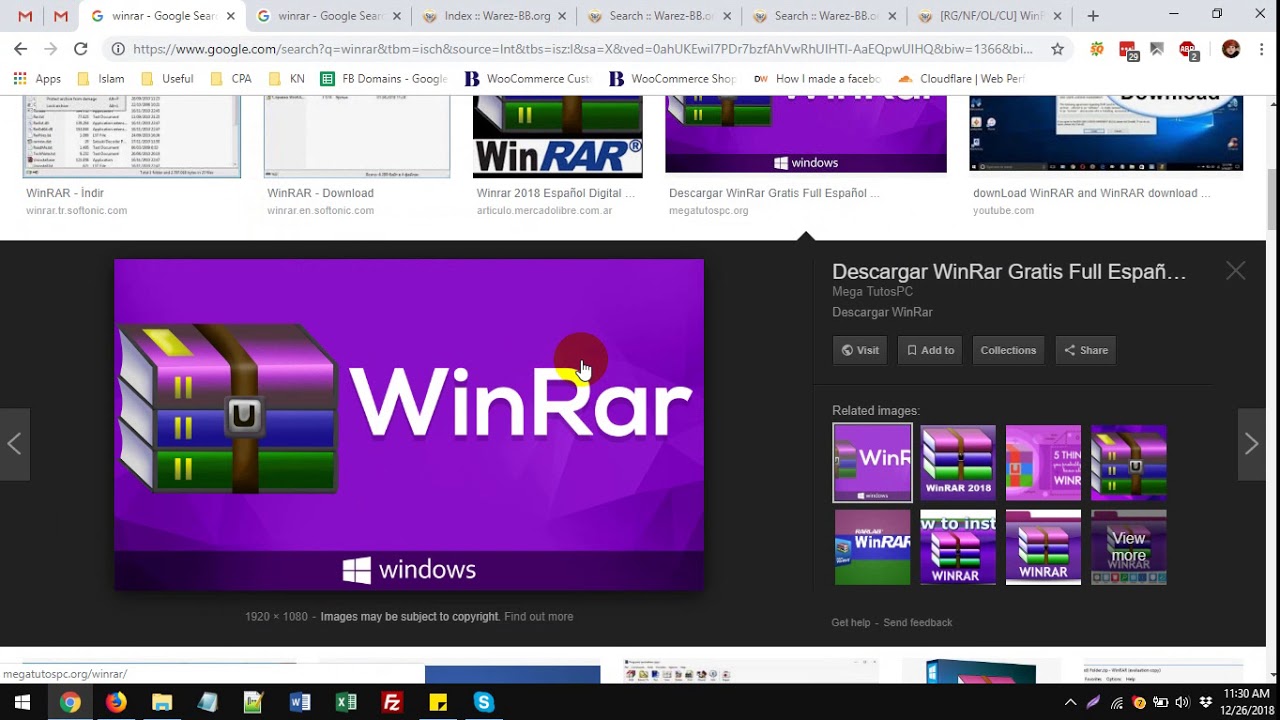The height and width of the screenshot is (720, 1280).
Task: Select the RARLAB WinRAR green related thumbnail
Action: coord(873,547)
